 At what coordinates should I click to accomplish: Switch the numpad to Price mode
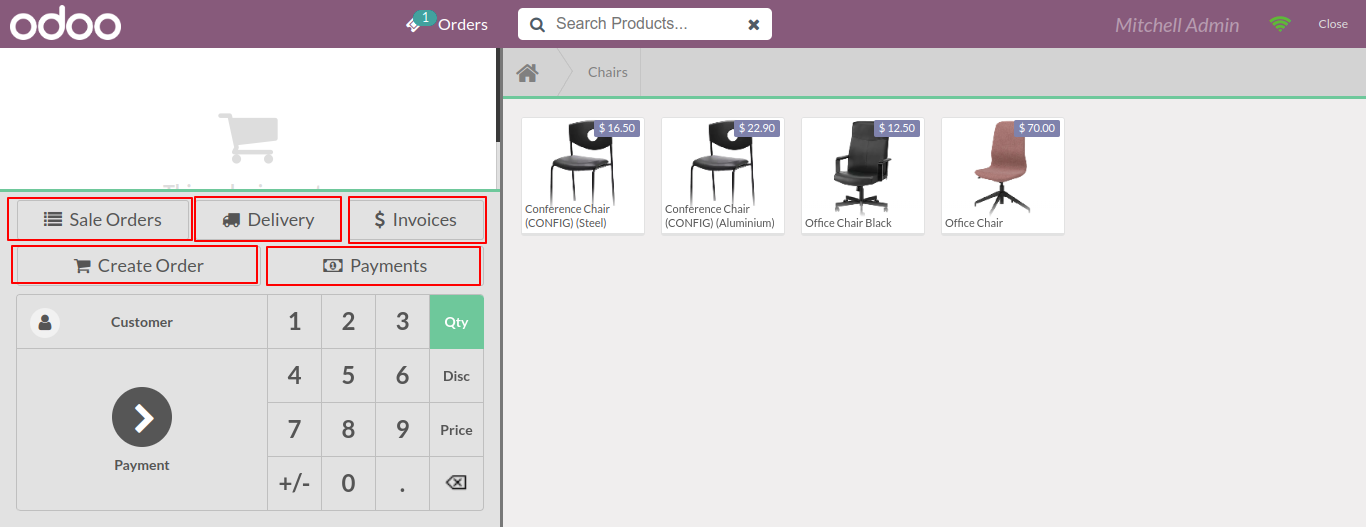[456, 430]
